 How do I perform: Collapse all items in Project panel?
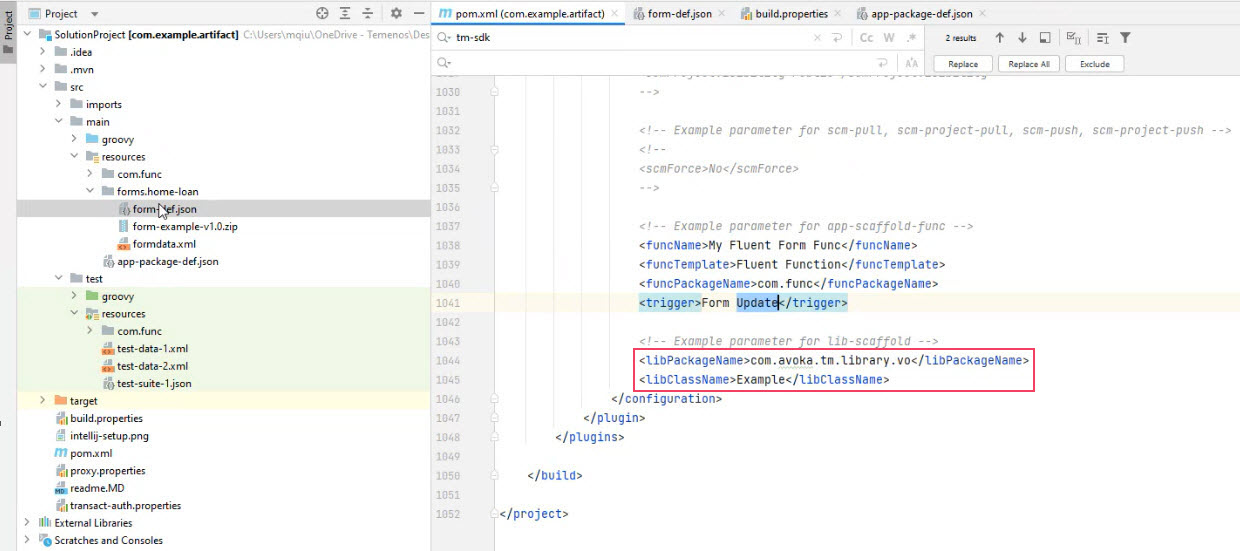coord(367,14)
